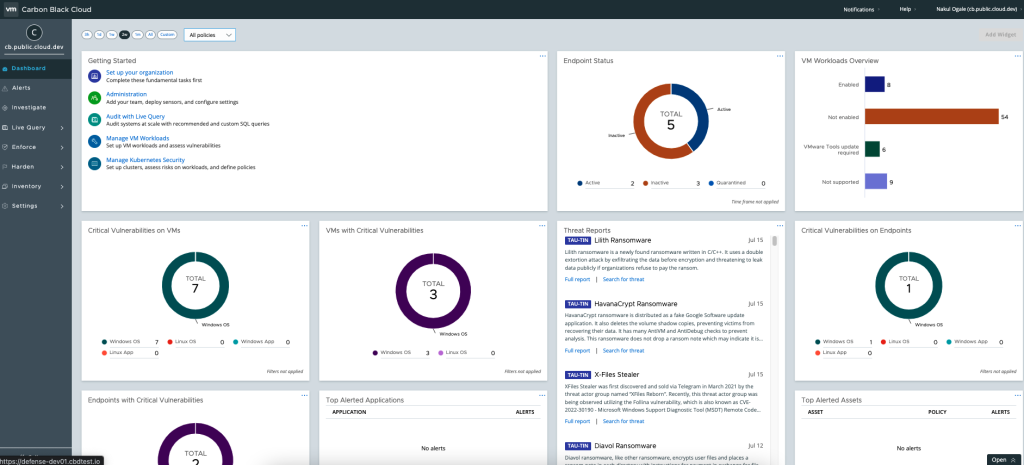Open Full report for X-Files Stealer
The width and height of the screenshot is (1024, 465).
tap(577, 421)
